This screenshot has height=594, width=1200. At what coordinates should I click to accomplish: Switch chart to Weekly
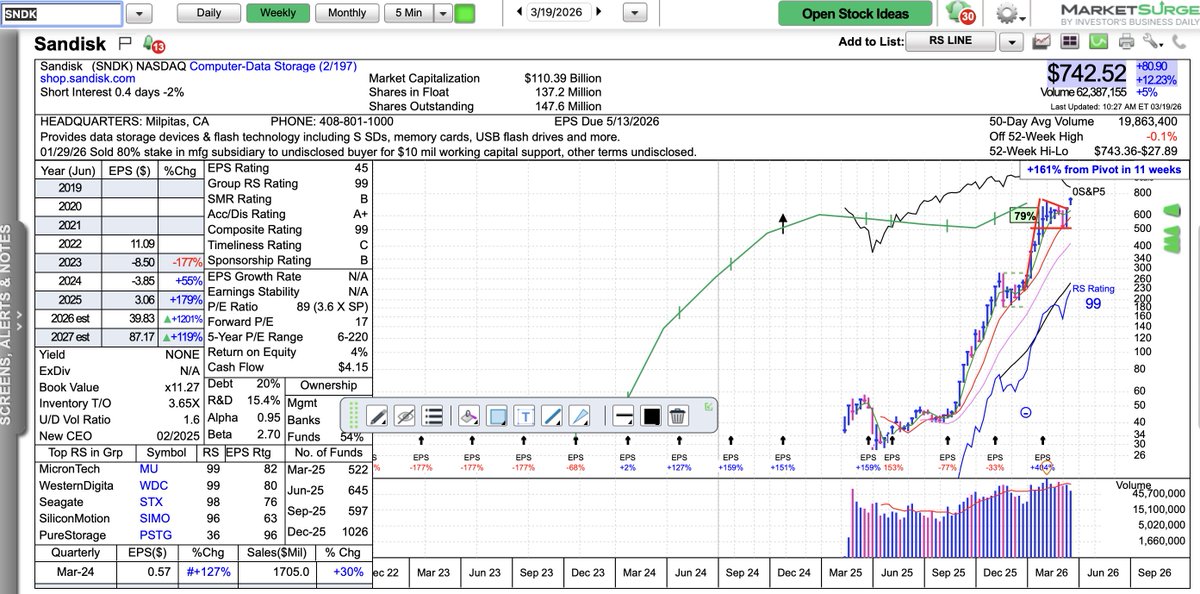[x=278, y=13]
